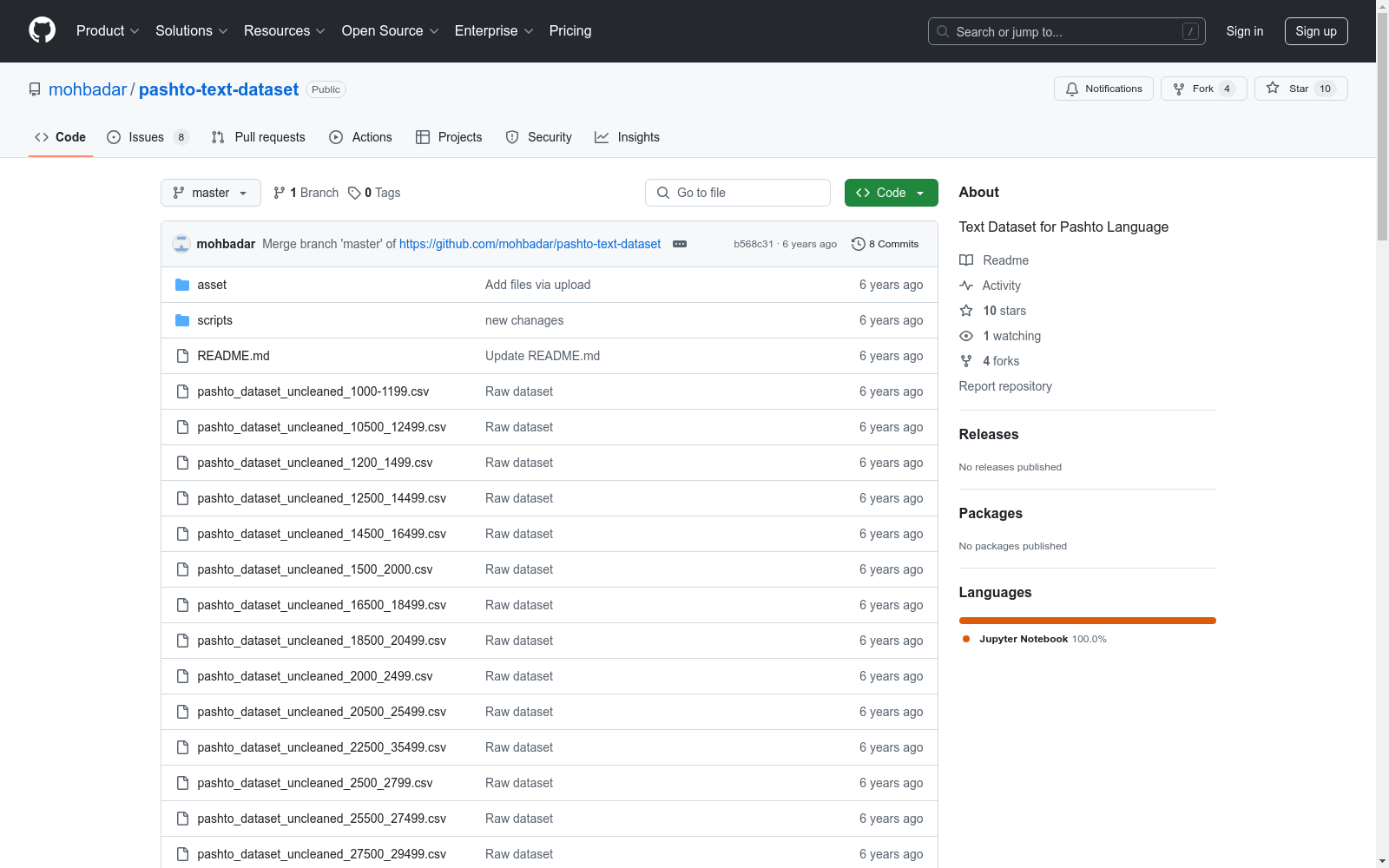Click Report repository link

tap(1005, 386)
